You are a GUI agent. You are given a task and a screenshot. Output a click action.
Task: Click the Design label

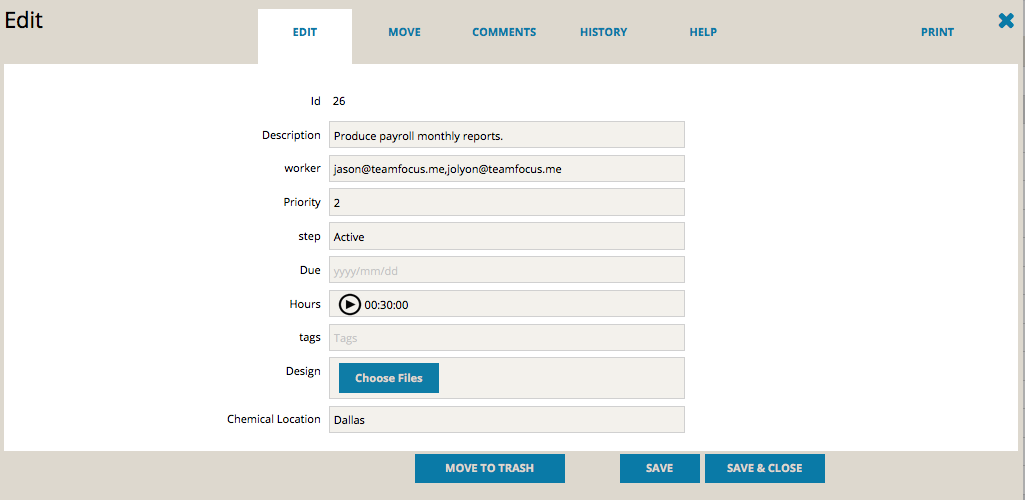303,371
